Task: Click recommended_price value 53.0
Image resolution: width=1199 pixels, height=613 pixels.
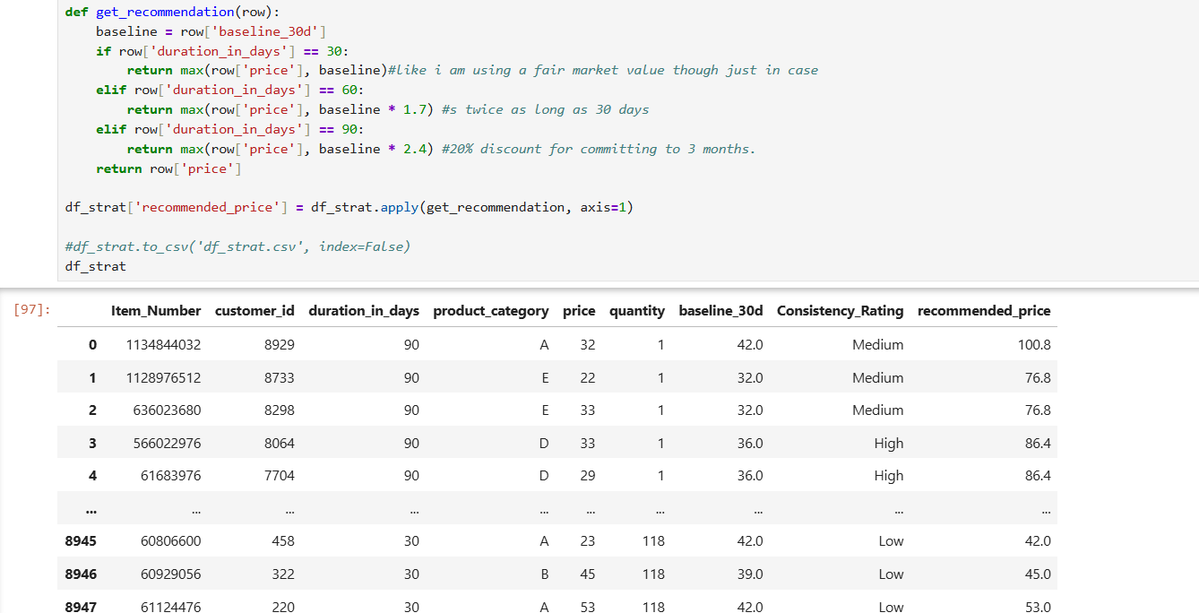Action: (x=1038, y=607)
